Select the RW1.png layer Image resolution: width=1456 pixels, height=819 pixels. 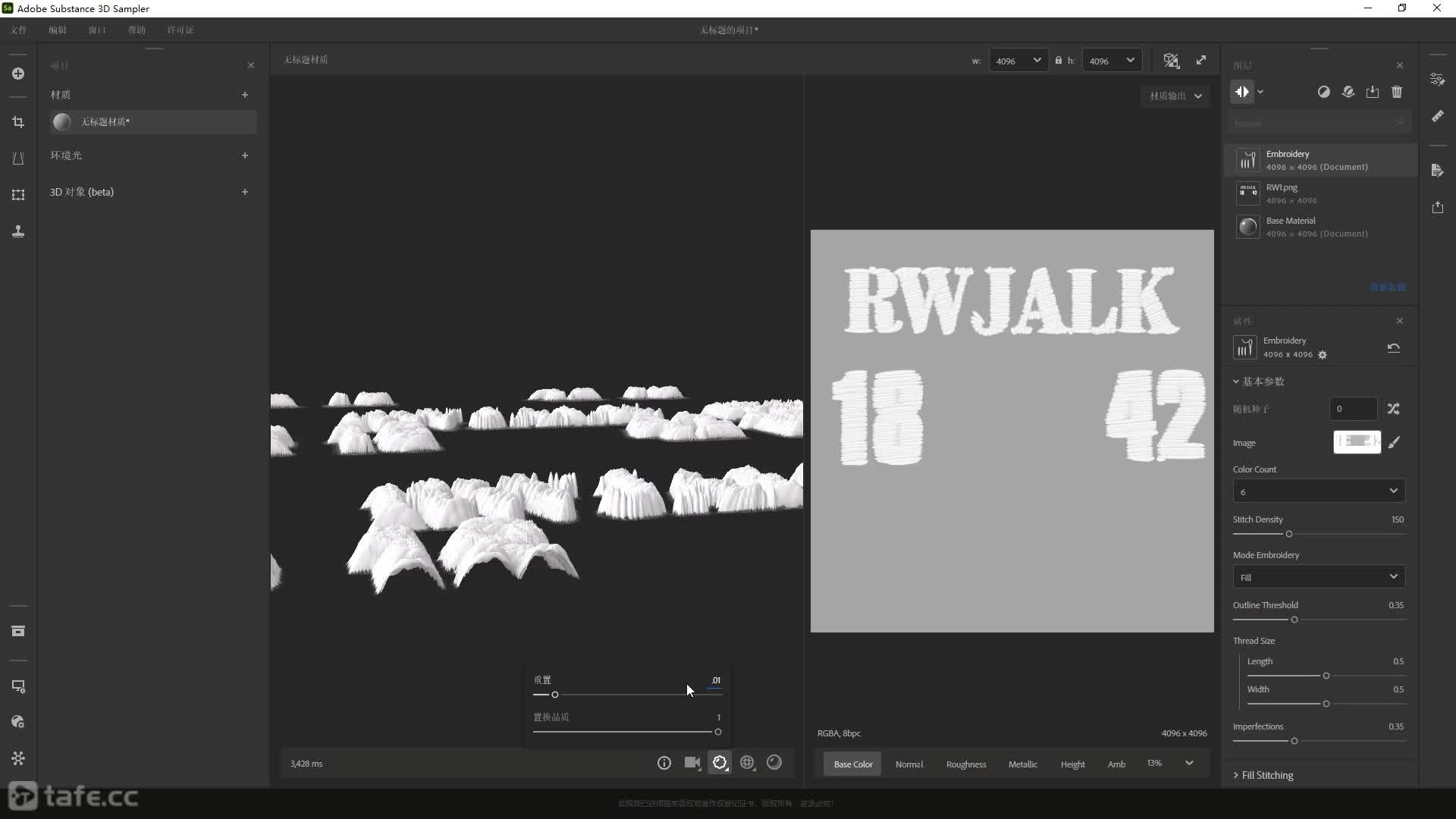(1319, 193)
